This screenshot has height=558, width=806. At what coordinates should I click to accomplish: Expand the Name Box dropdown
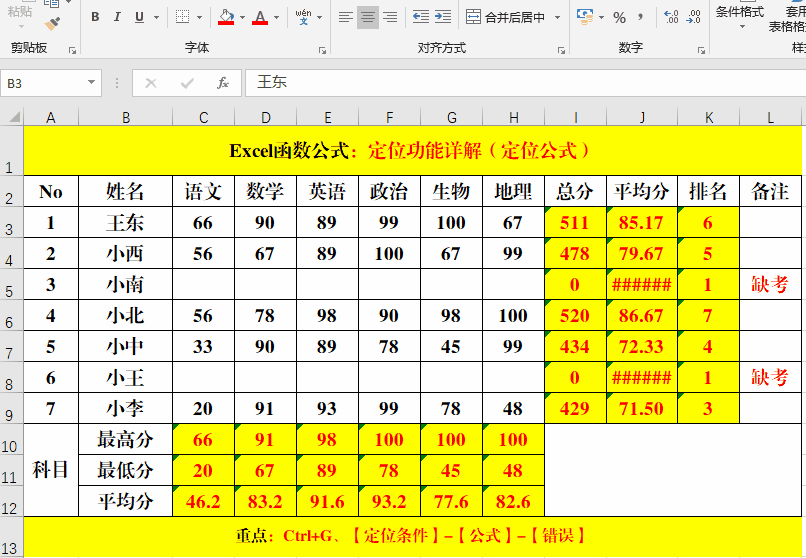[x=92, y=83]
